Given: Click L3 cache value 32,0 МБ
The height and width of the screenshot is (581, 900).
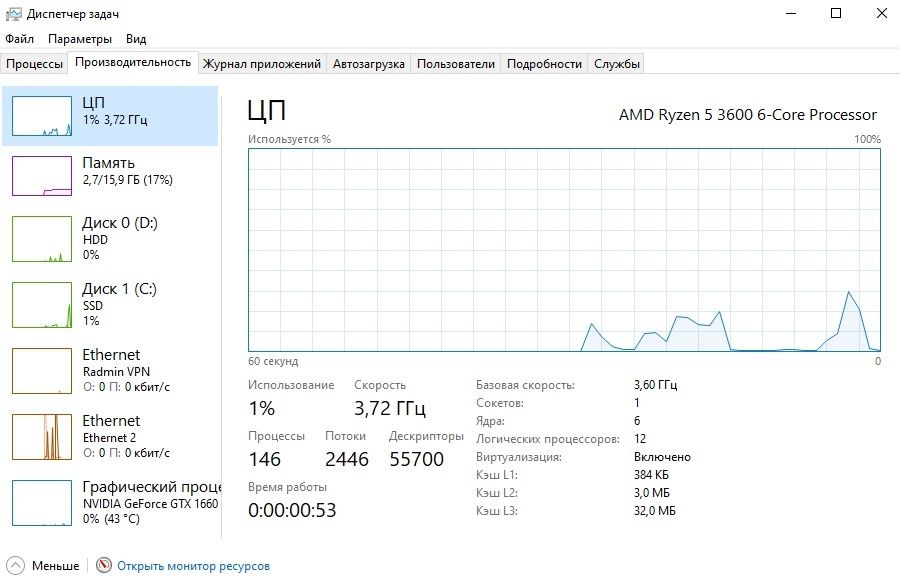Looking at the screenshot, I should click(x=655, y=510).
